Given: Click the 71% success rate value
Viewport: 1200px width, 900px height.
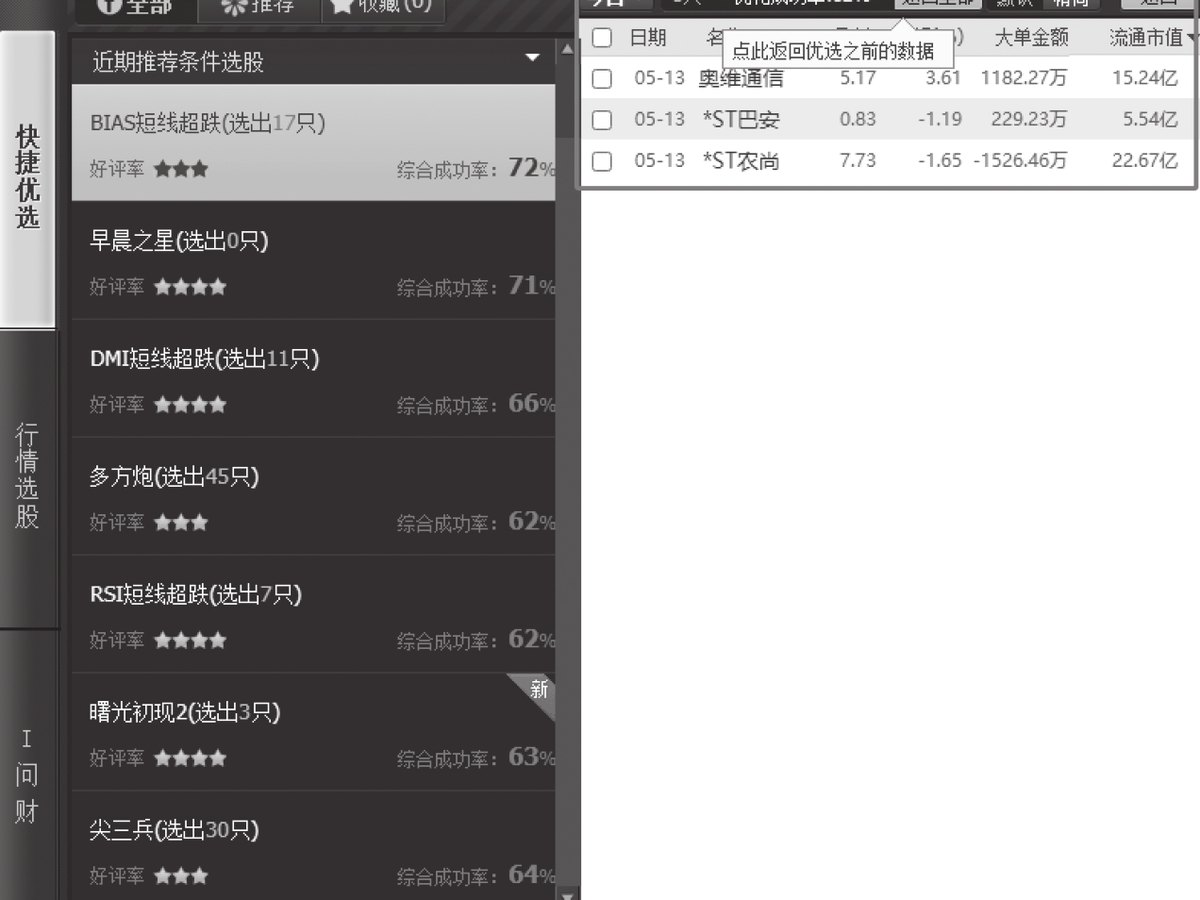Looking at the screenshot, I should (531, 286).
